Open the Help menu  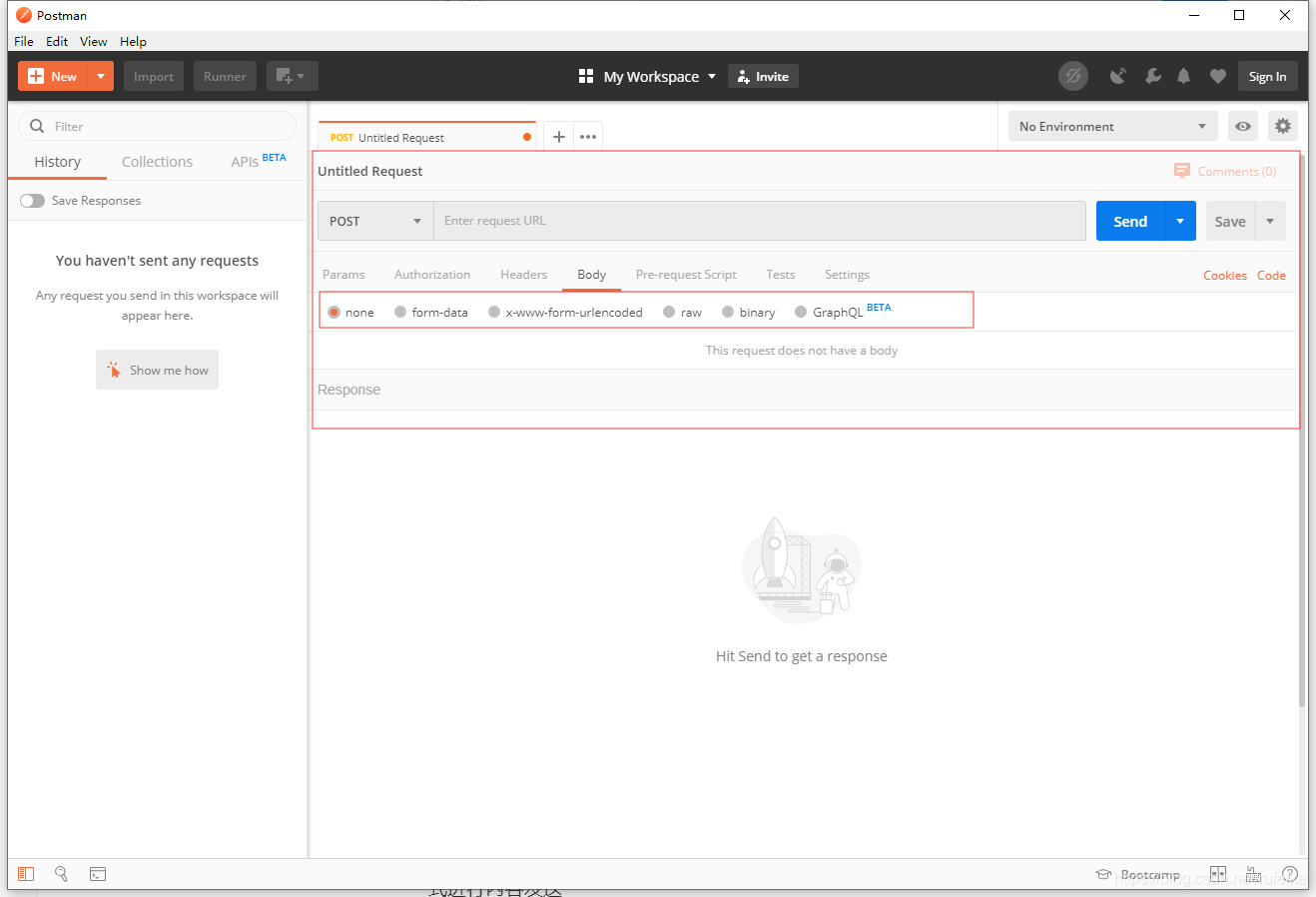point(133,41)
